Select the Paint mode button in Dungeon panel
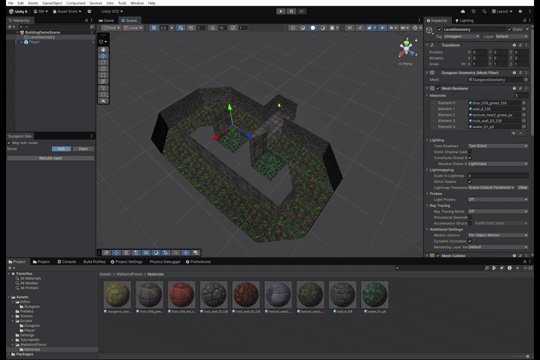The image size is (540, 360). (x=83, y=149)
